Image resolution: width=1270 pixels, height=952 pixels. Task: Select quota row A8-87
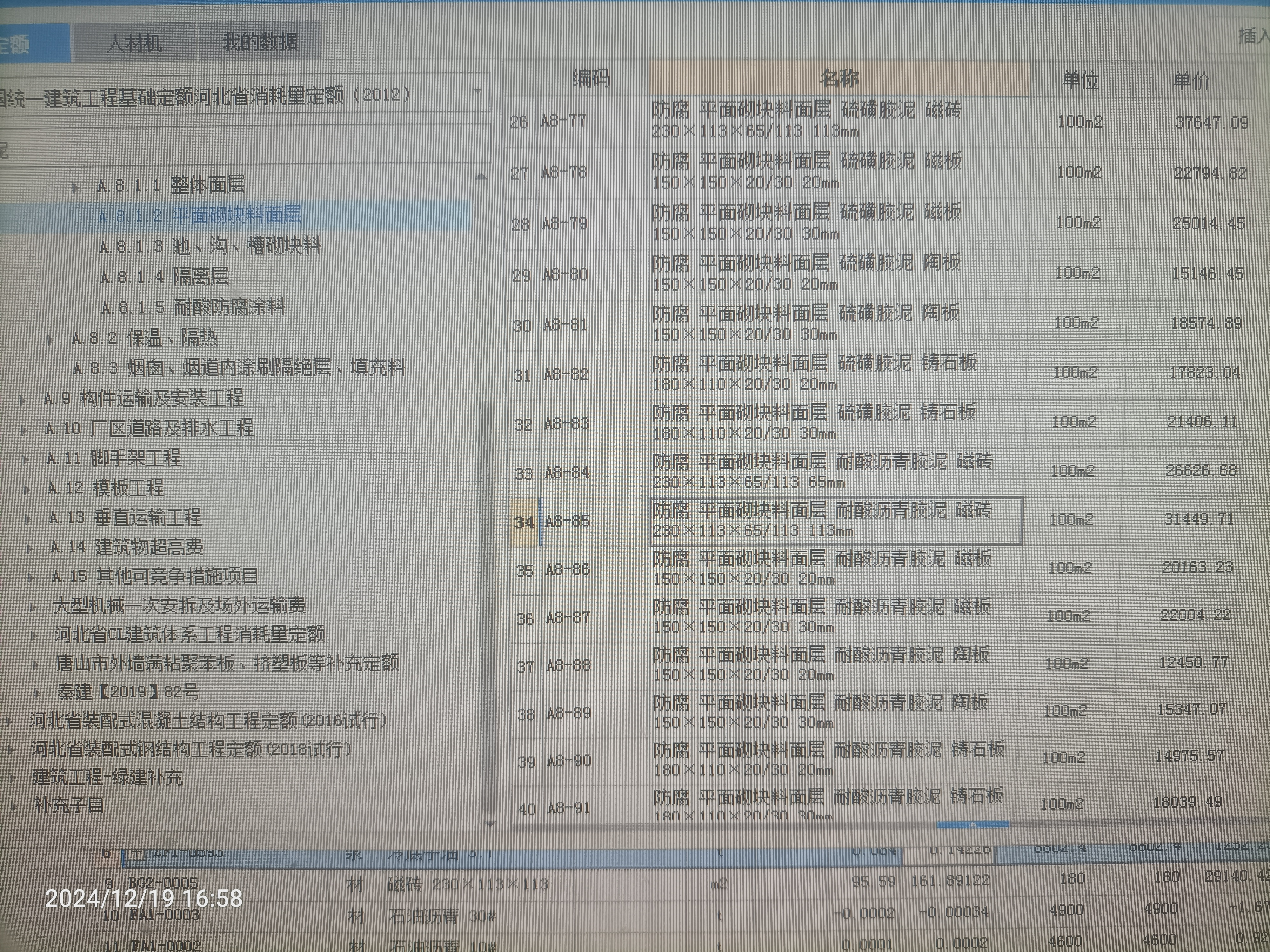coord(874,617)
